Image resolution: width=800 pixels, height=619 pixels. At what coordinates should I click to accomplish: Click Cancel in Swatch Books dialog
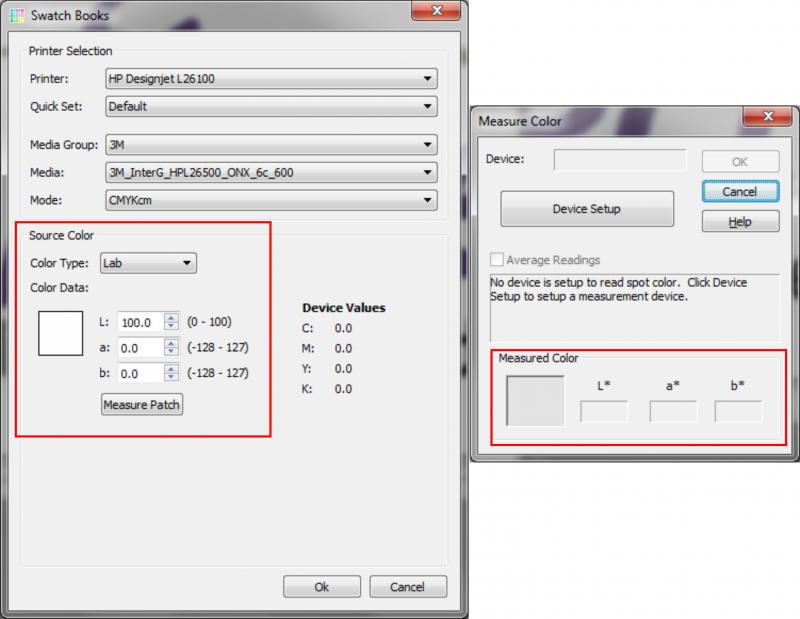click(x=408, y=587)
